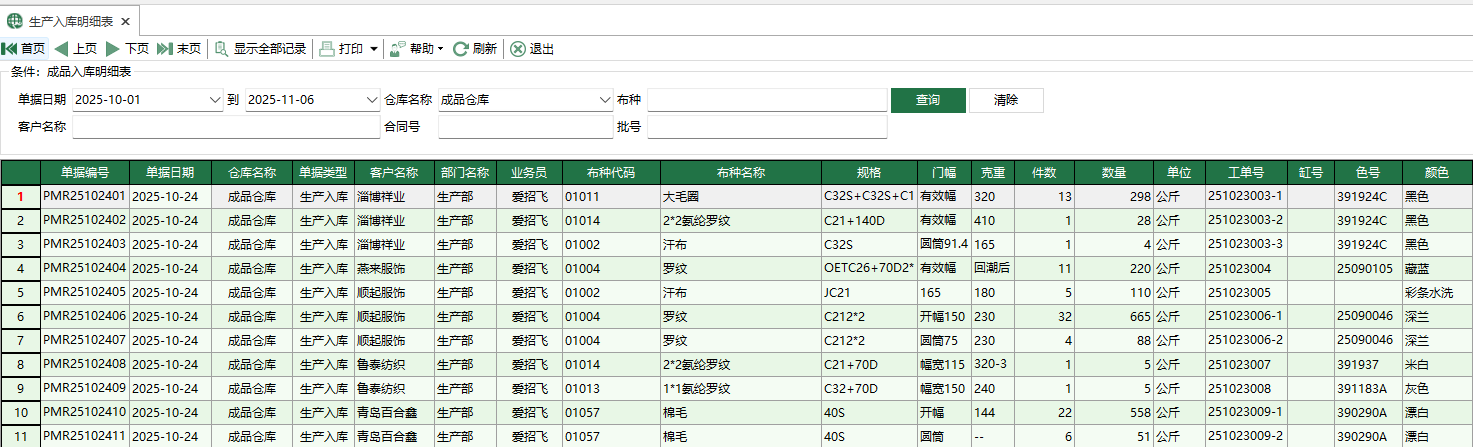Click the 合同号 input field
This screenshot has width=1473, height=447.
click(525, 126)
